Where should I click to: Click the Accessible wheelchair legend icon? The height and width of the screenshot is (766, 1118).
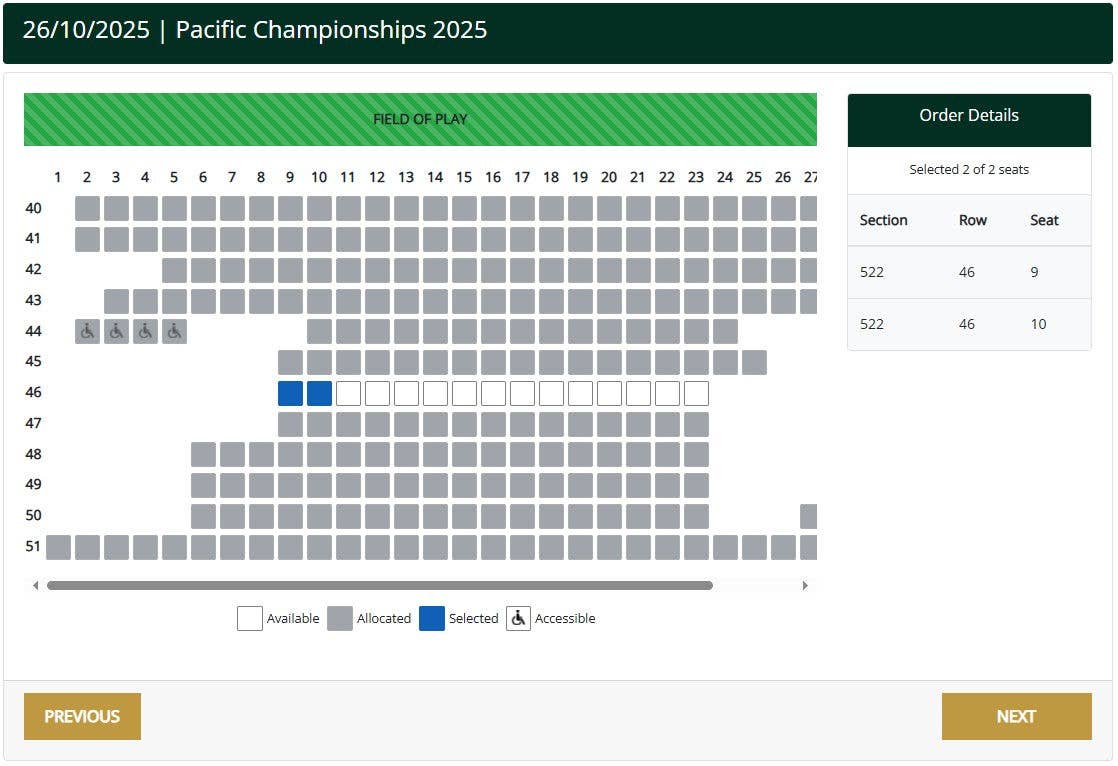point(518,618)
